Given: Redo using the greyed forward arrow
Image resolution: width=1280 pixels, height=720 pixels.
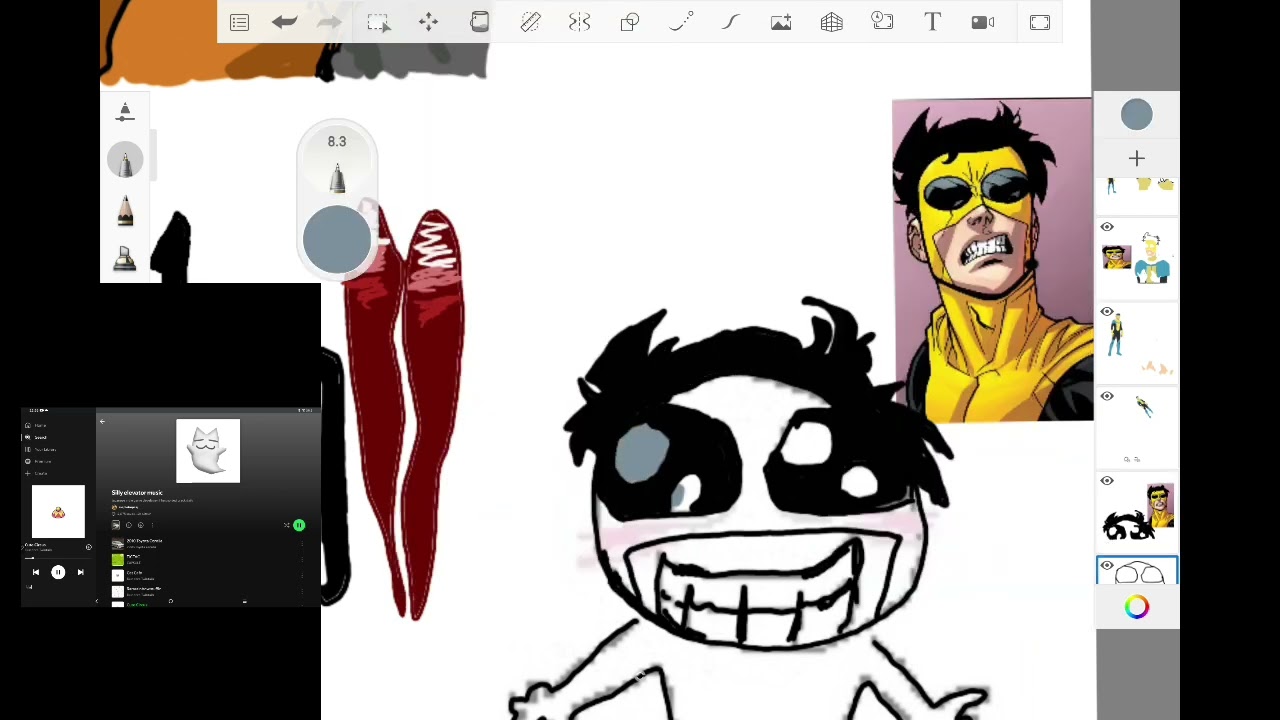Looking at the screenshot, I should (329, 22).
